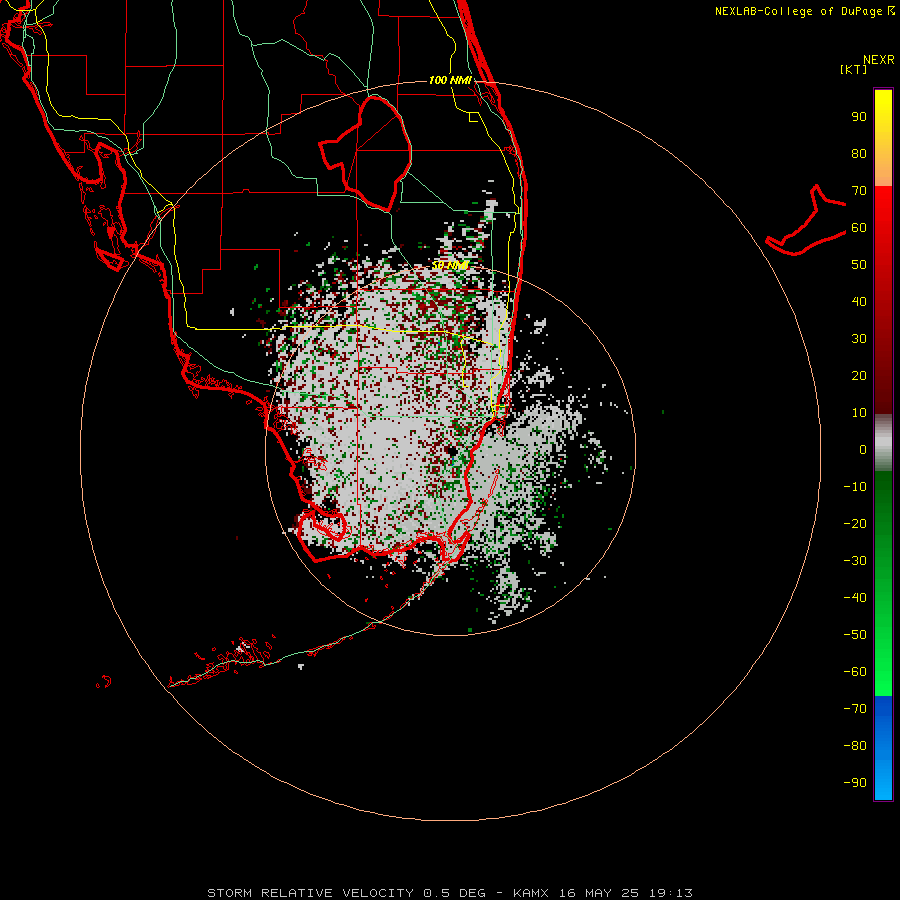Click the 100 NMI range ring label
The image size is (900, 900).
coord(450,80)
